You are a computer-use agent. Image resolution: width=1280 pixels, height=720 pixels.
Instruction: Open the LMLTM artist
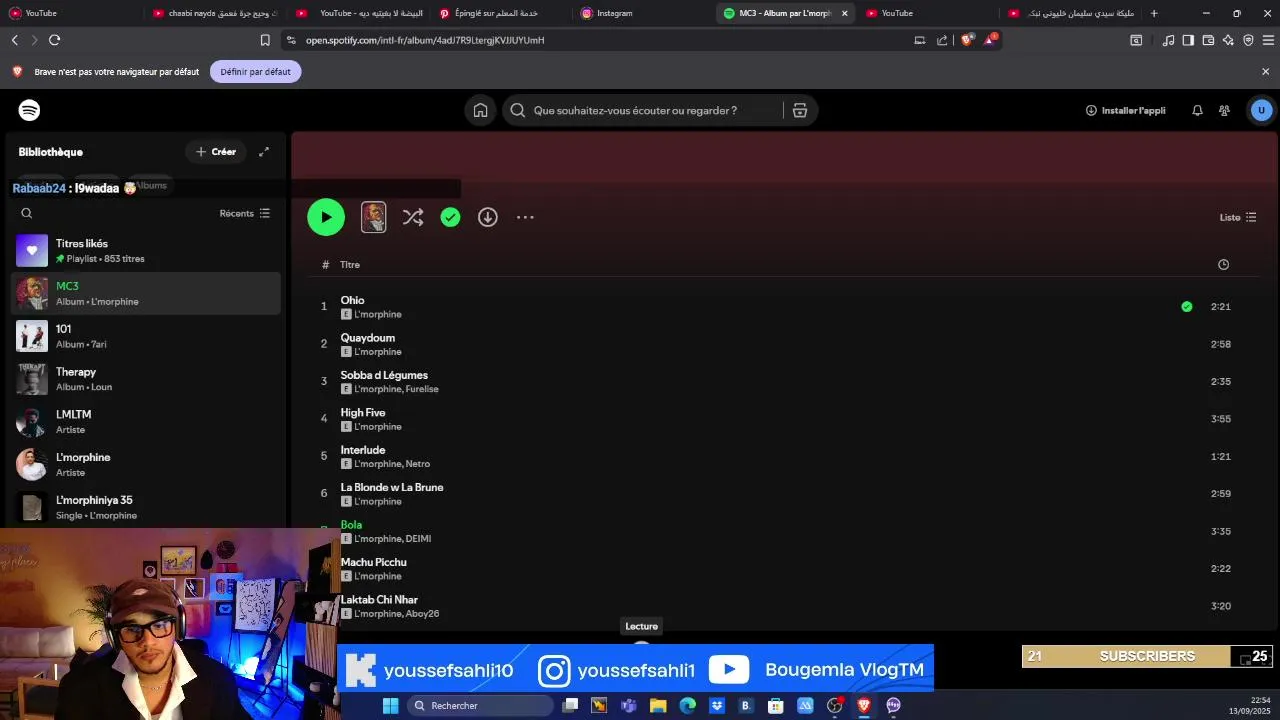pos(146,422)
